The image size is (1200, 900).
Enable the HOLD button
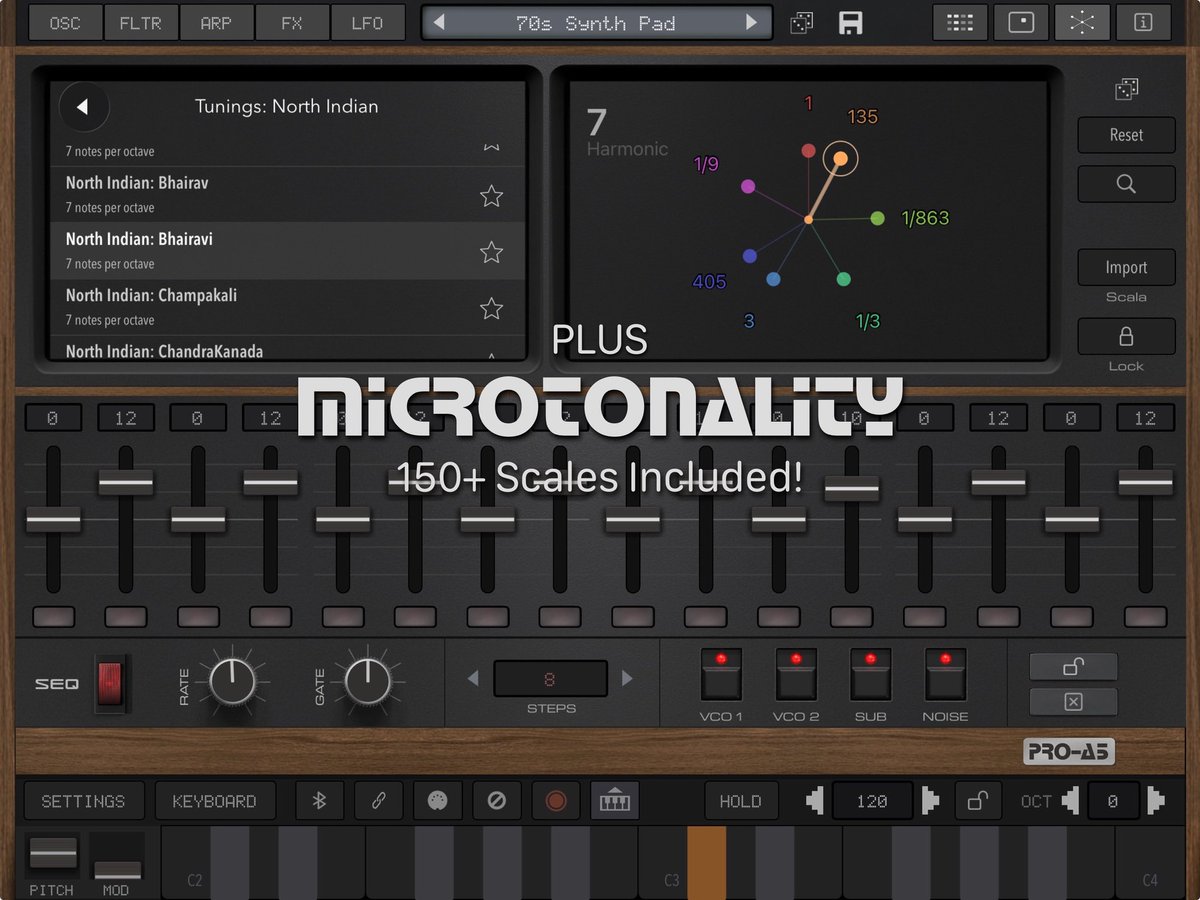741,801
